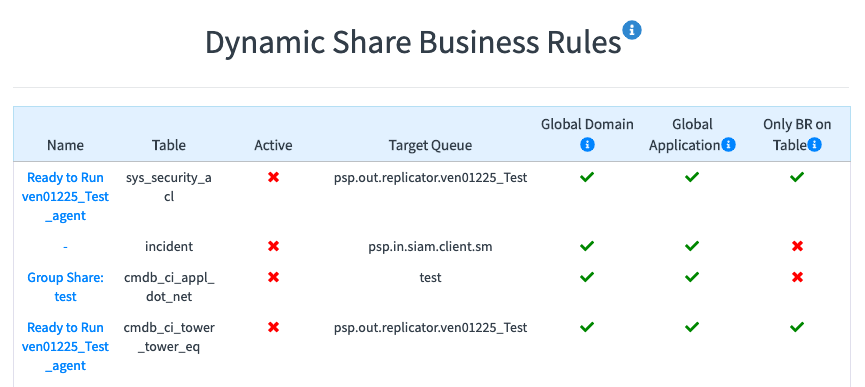The height and width of the screenshot is (387, 865).
Task: Click the Name column header
Action: point(65,146)
